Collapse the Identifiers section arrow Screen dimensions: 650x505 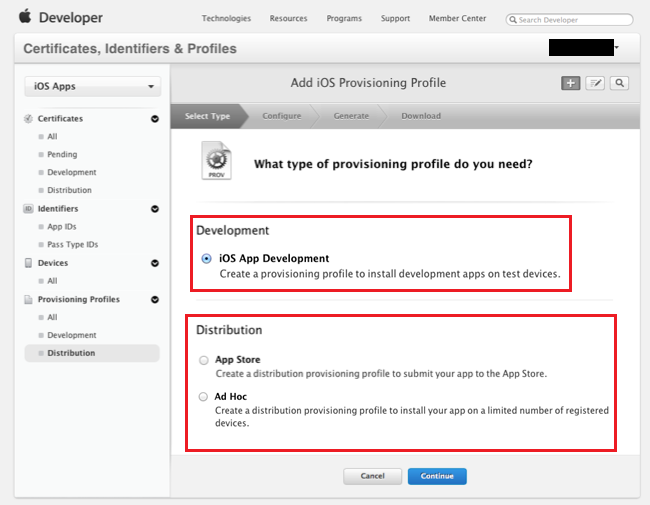[155, 209]
